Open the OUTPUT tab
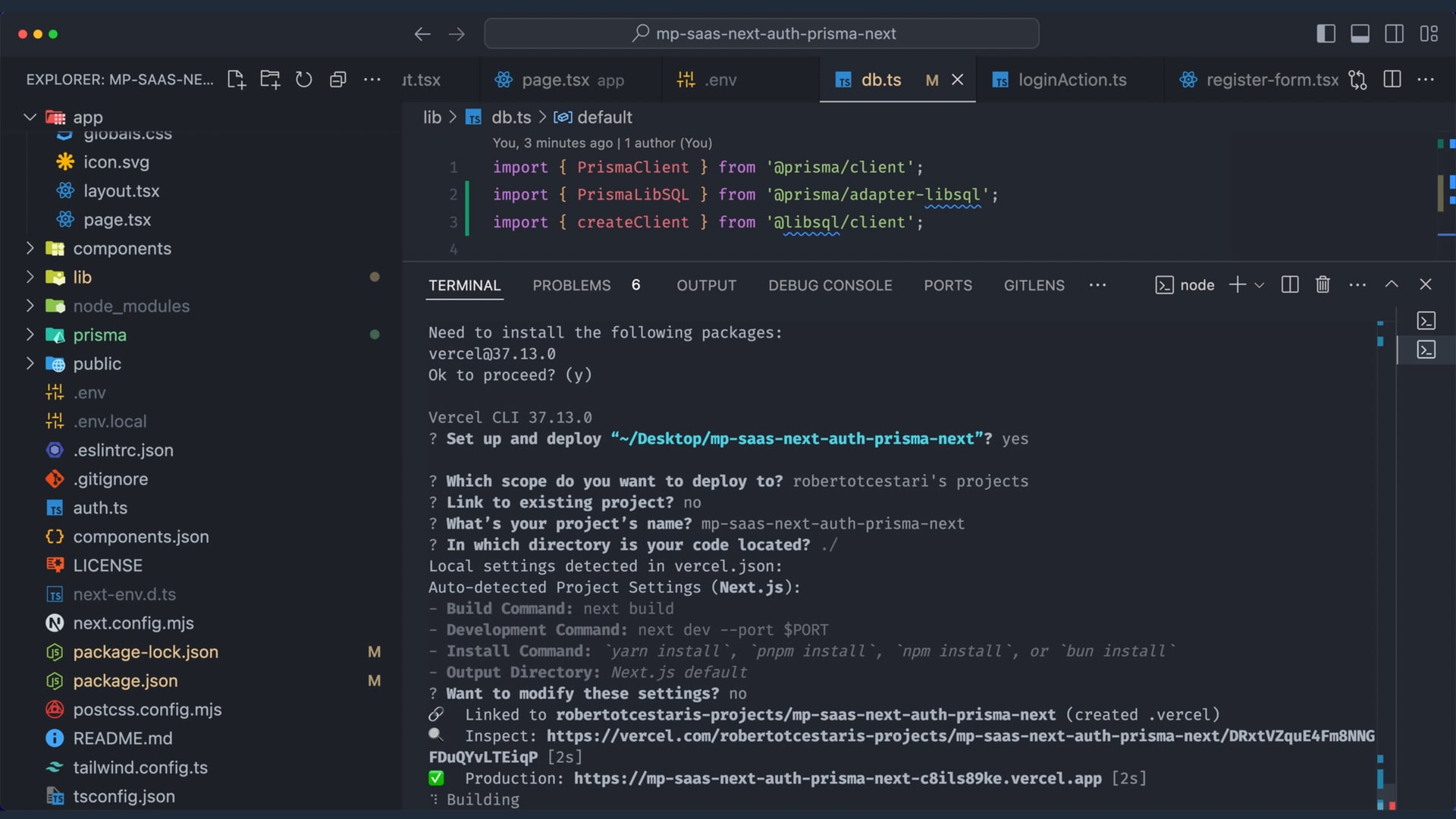1456x819 pixels. coord(707,285)
